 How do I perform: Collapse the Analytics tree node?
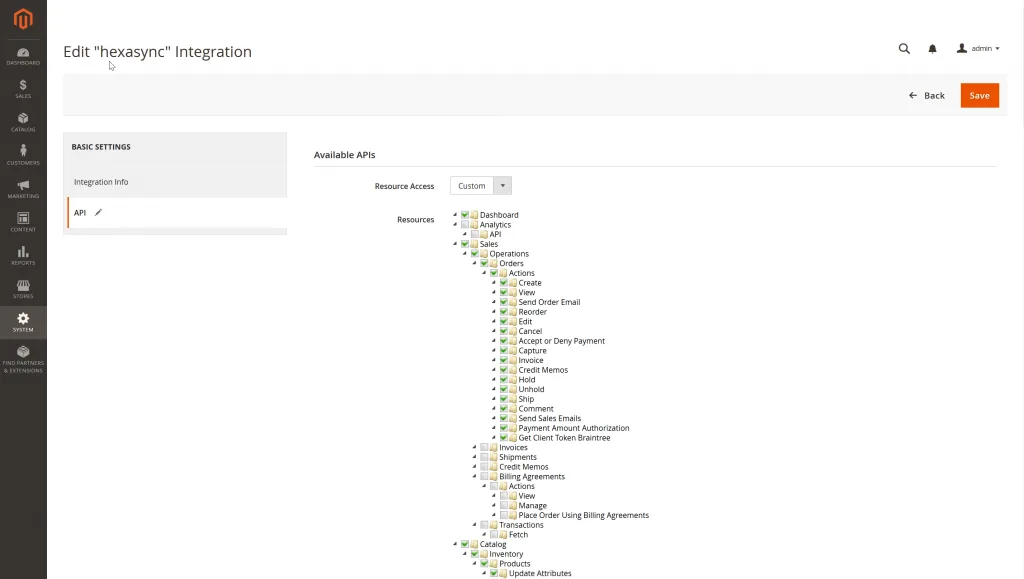pos(455,225)
